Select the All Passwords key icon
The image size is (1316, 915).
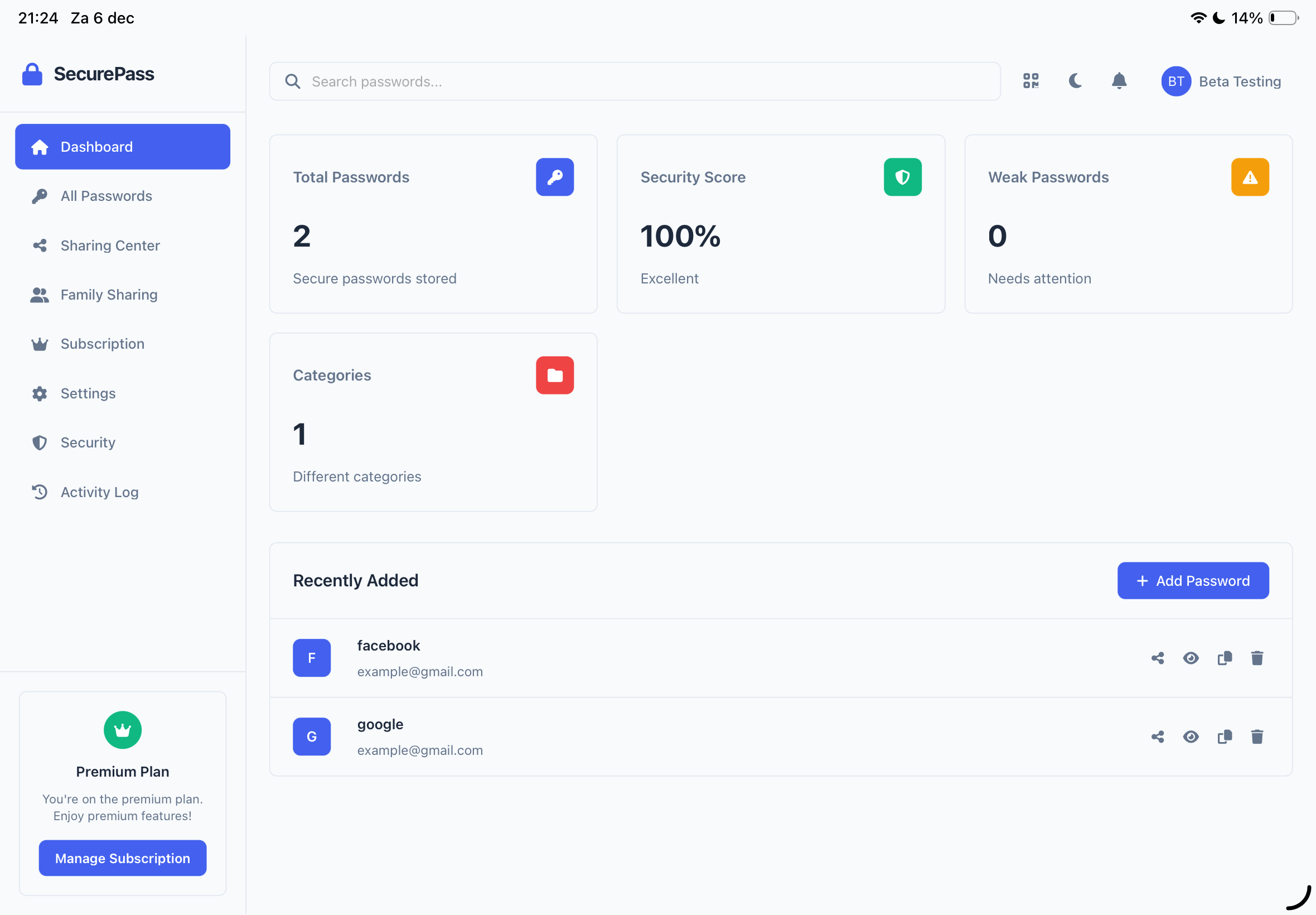pyautogui.click(x=39, y=195)
